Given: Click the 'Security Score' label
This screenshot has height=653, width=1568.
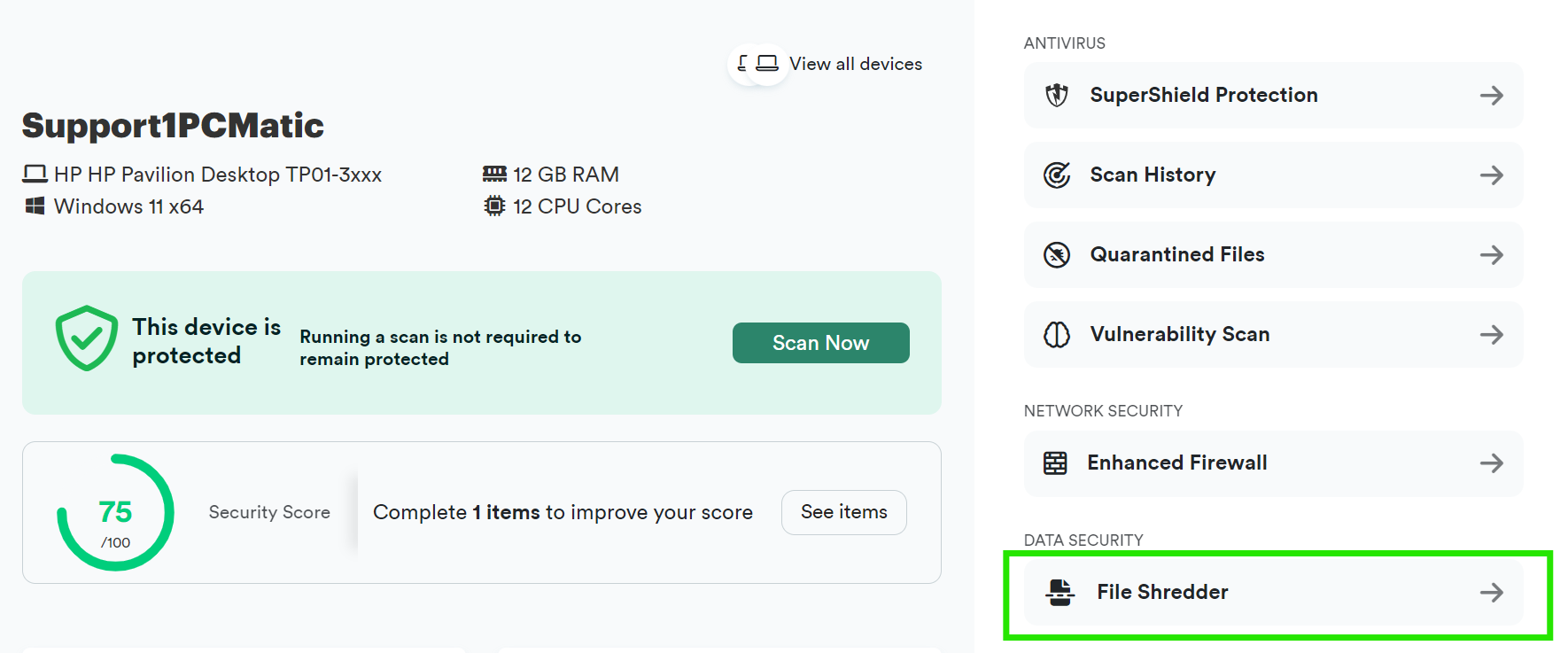Looking at the screenshot, I should click(x=269, y=512).
